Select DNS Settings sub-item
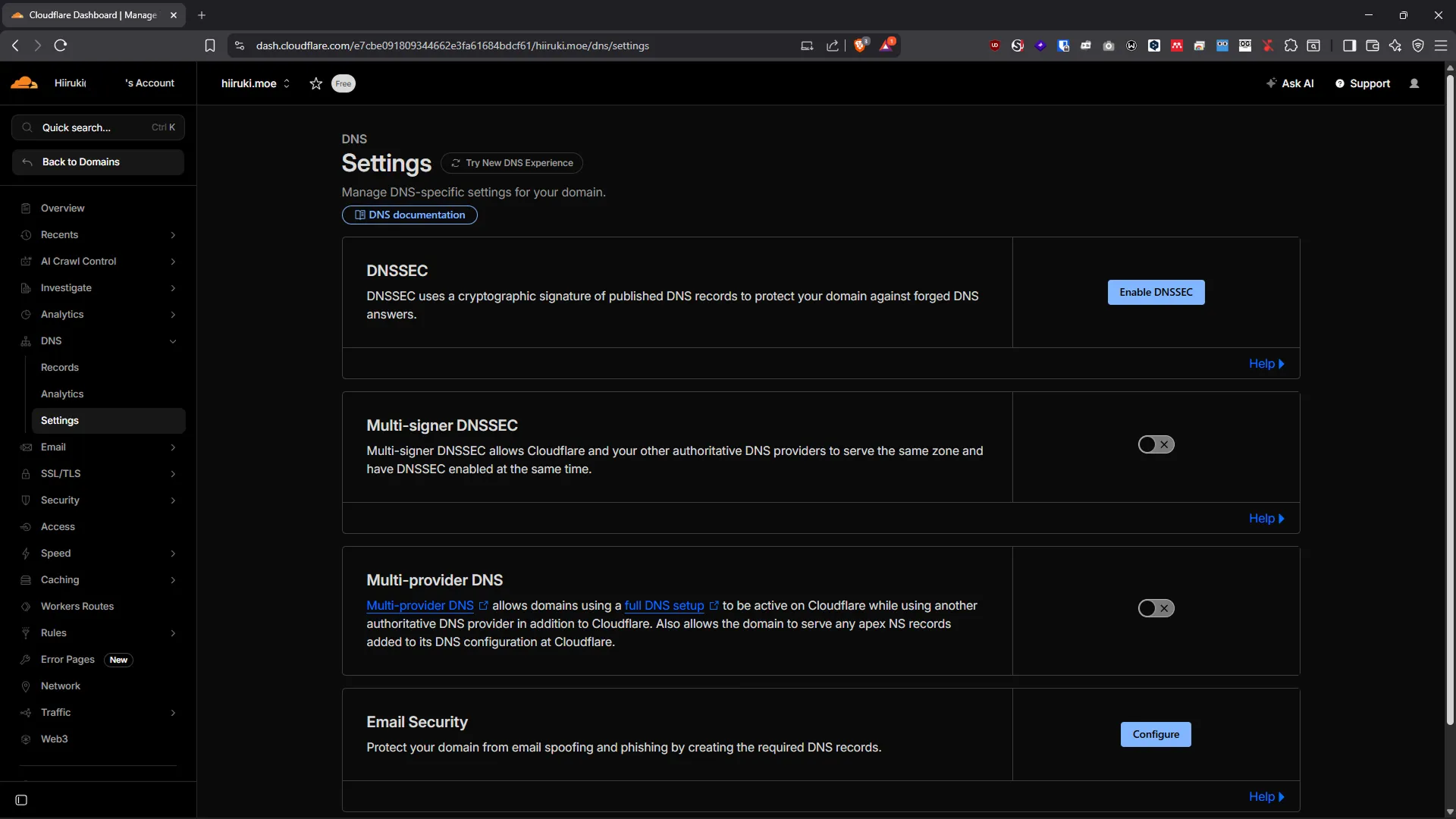Viewport: 1456px width, 819px height. (108, 421)
